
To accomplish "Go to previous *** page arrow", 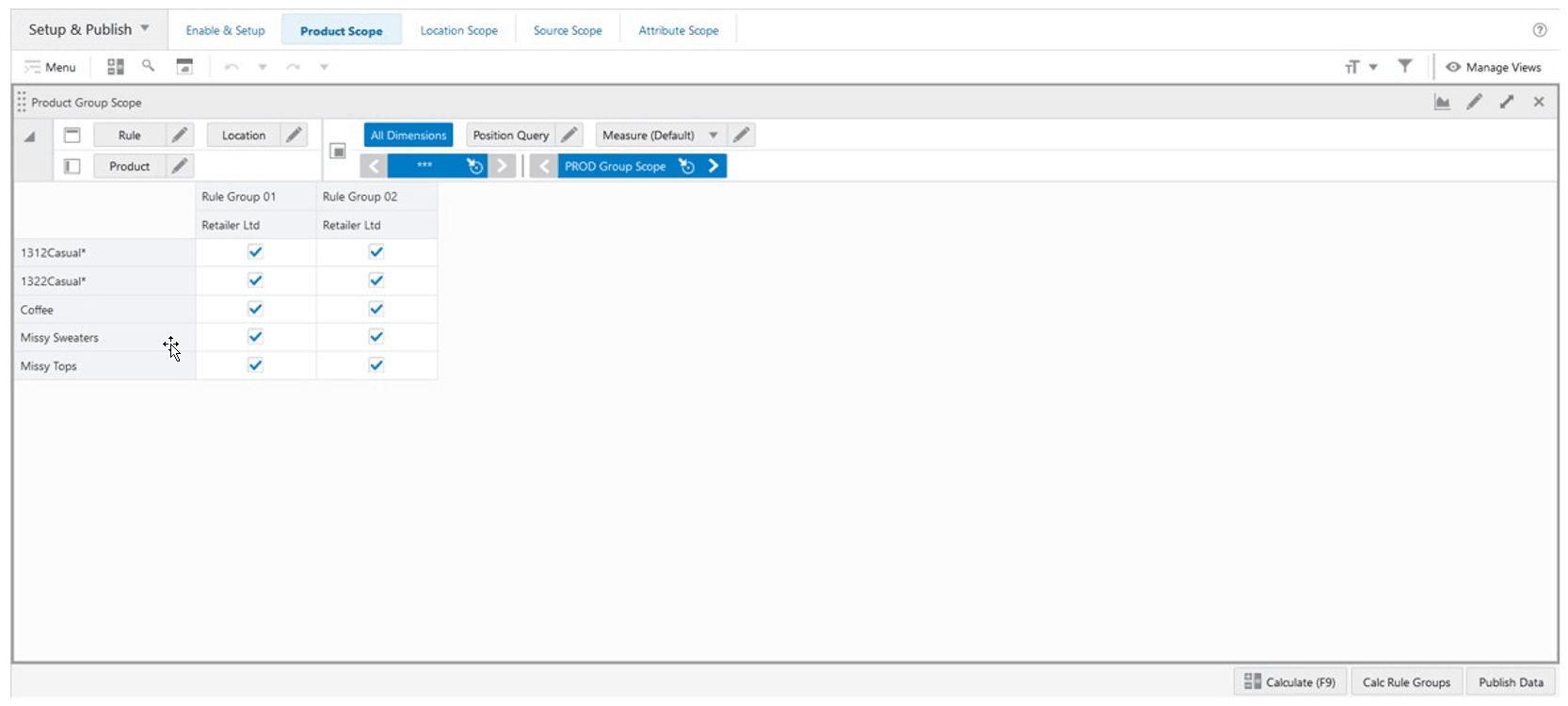I will 374,167.
